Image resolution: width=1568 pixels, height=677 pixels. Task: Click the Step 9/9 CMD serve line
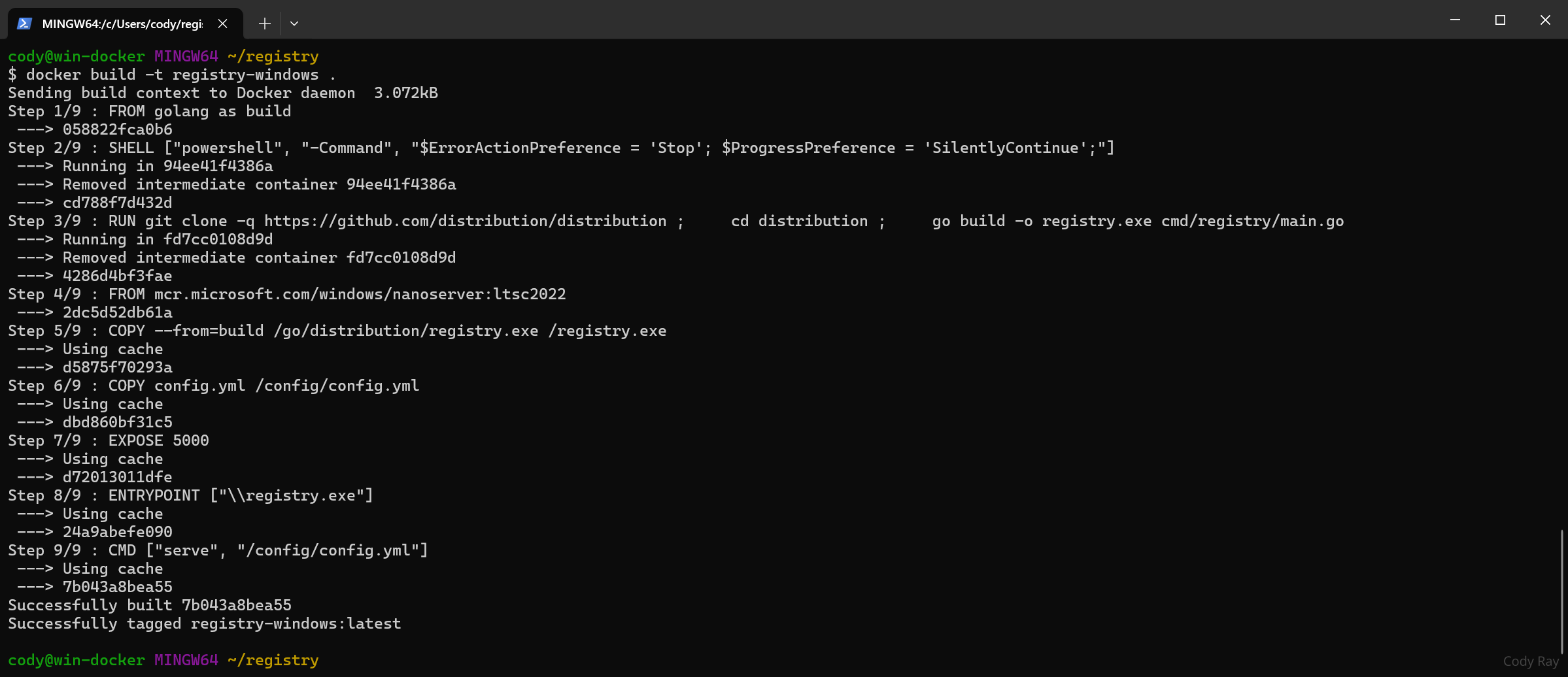click(x=218, y=550)
